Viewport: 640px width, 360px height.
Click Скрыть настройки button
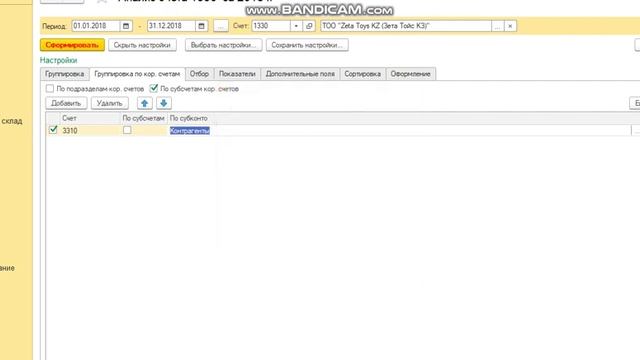pyautogui.click(x=142, y=45)
